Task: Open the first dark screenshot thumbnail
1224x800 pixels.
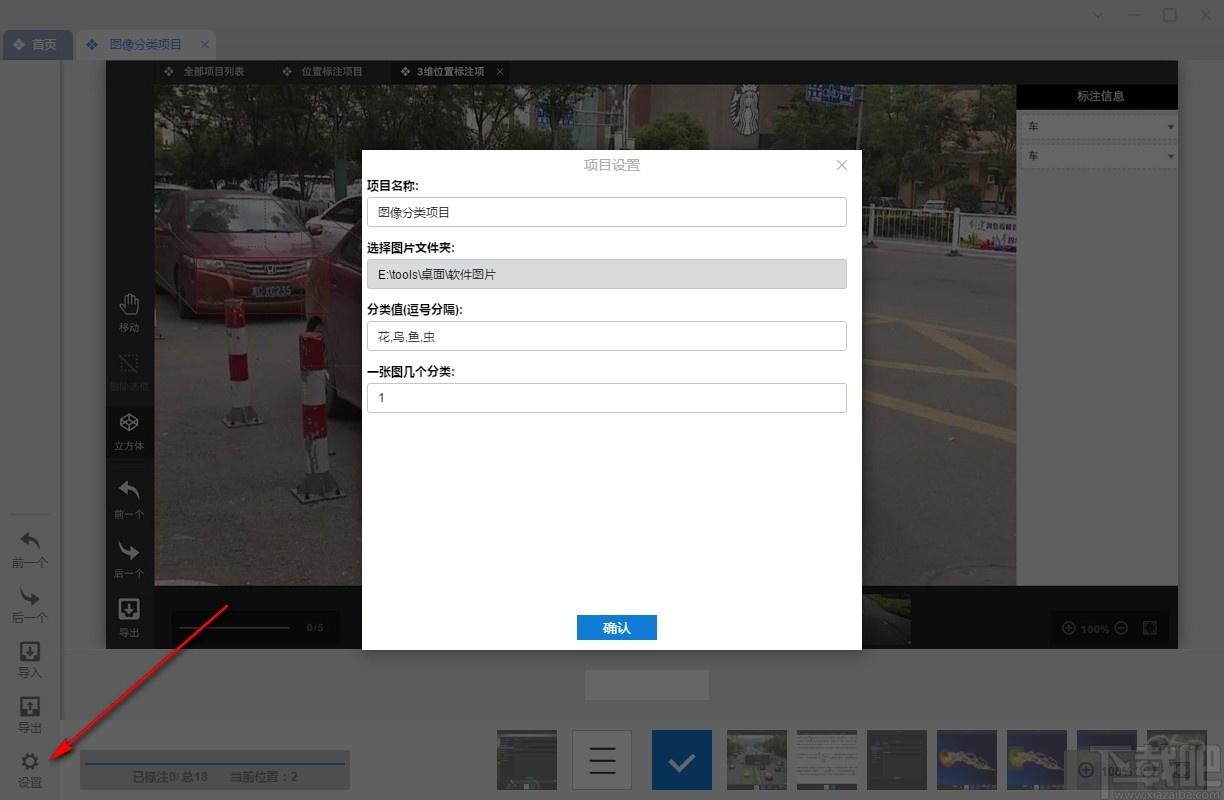Action: (x=527, y=760)
